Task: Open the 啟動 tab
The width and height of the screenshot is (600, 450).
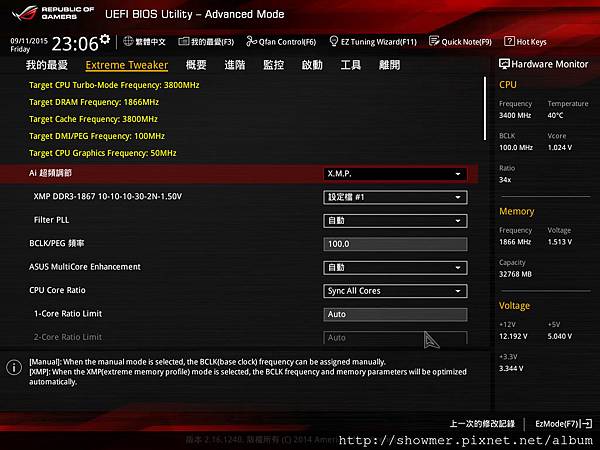Action: click(x=312, y=65)
